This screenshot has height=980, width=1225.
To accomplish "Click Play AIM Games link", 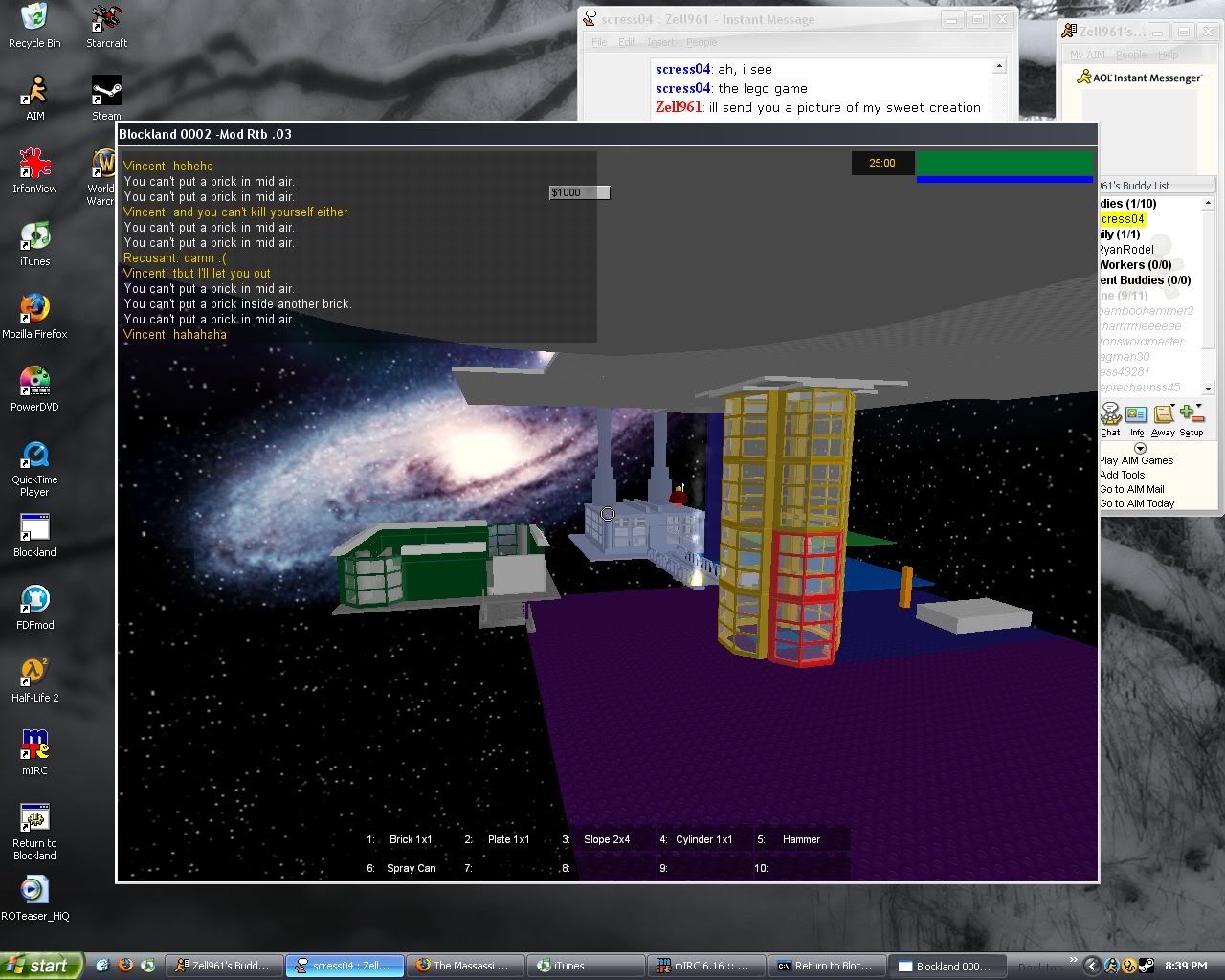I will [x=1136, y=460].
